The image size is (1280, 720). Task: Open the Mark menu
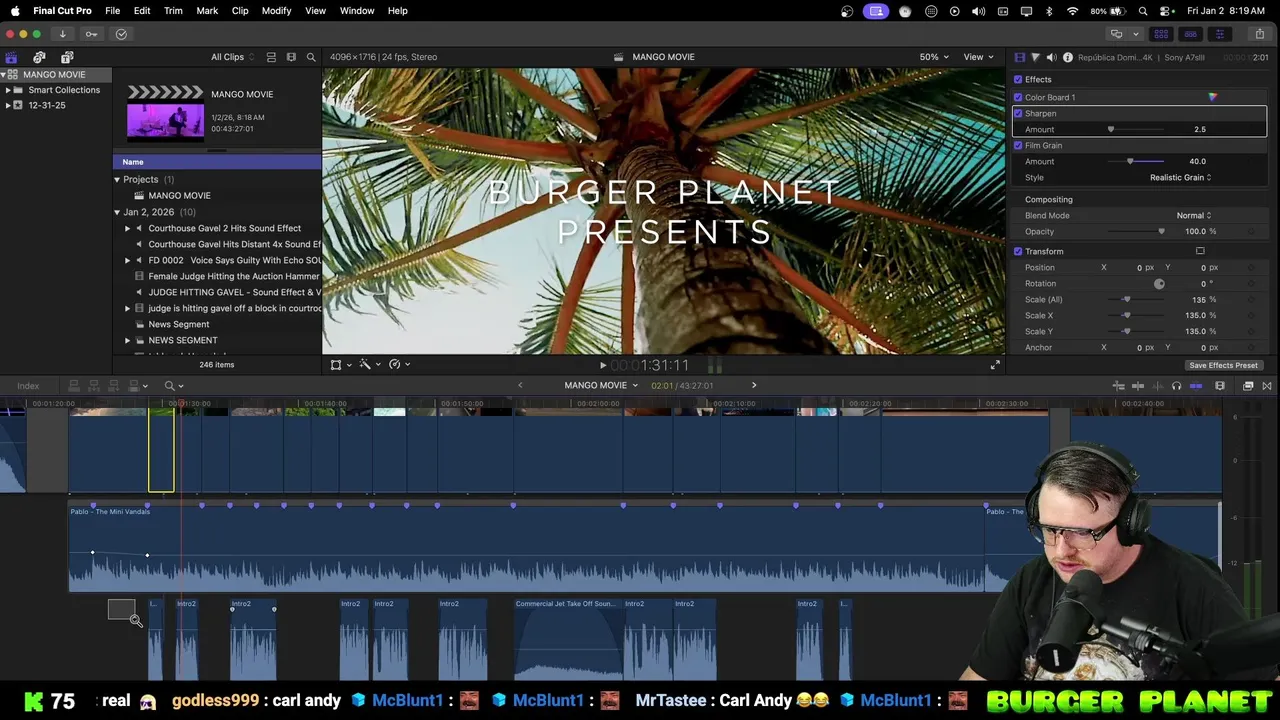click(207, 11)
